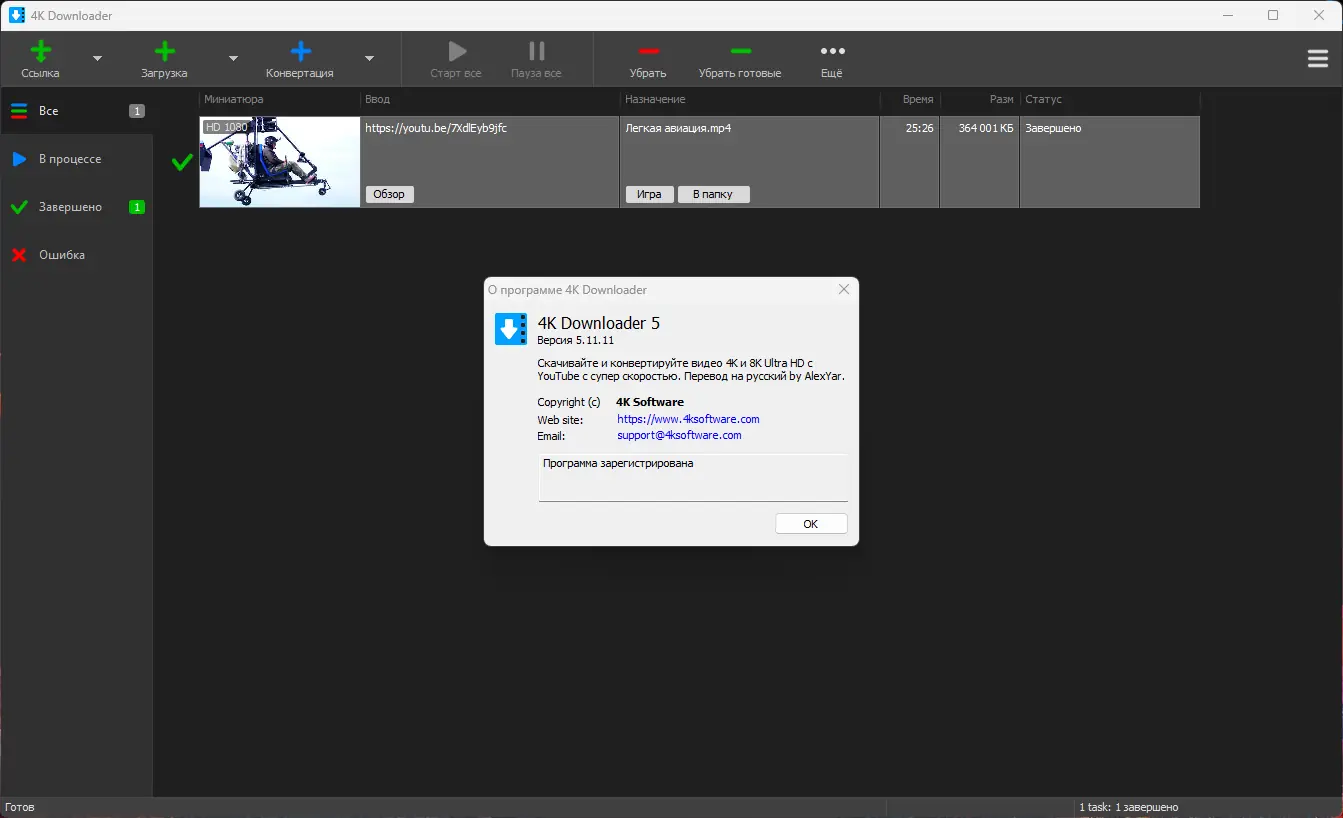Click the Версия 5.11.11 text
The width and height of the screenshot is (1343, 818).
click(x=576, y=340)
